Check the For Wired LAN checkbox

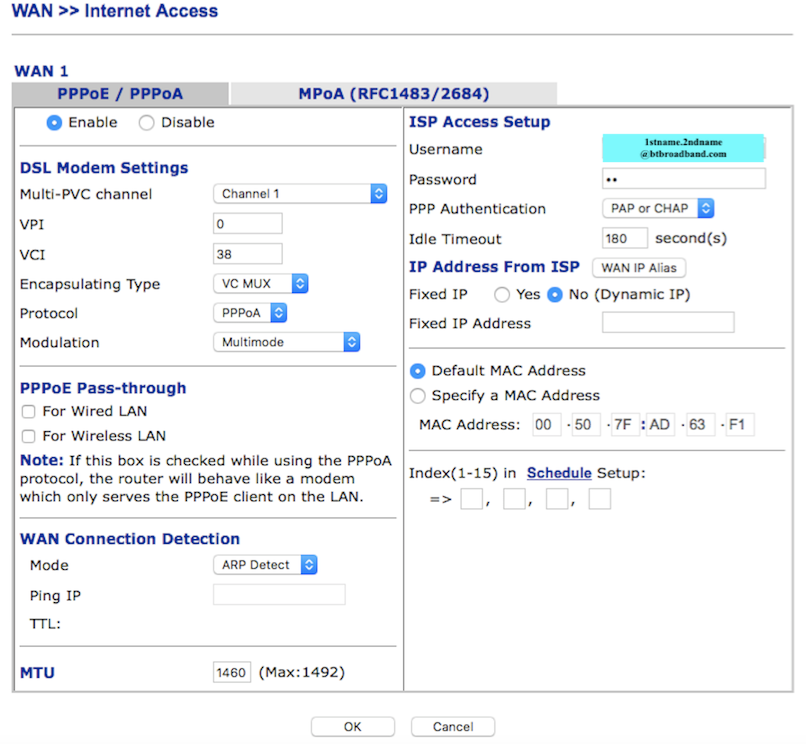pyautogui.click(x=28, y=412)
